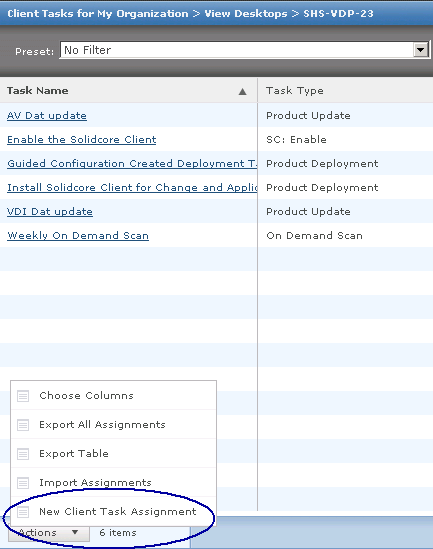The width and height of the screenshot is (433, 549).
Task: Click the icon beside Choose Columns
Action: pos(23,396)
